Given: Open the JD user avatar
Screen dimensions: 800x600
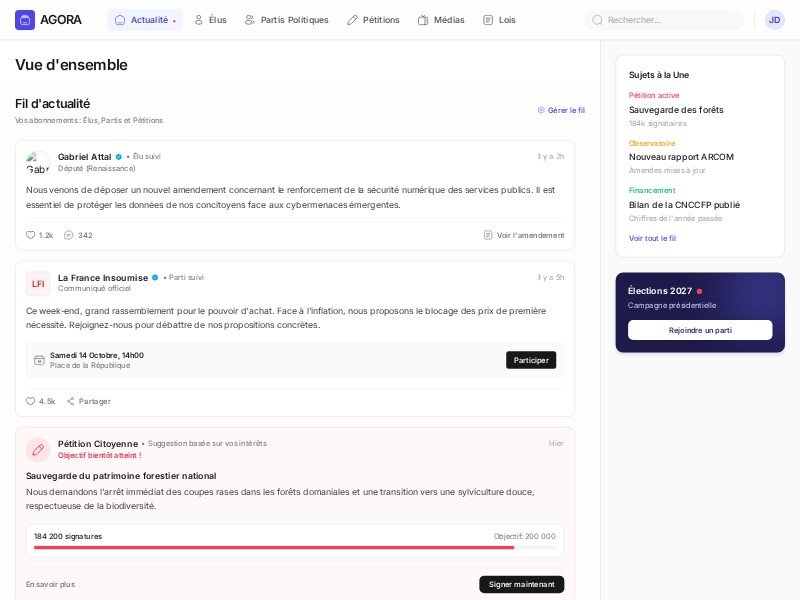Looking at the screenshot, I should click(774, 20).
